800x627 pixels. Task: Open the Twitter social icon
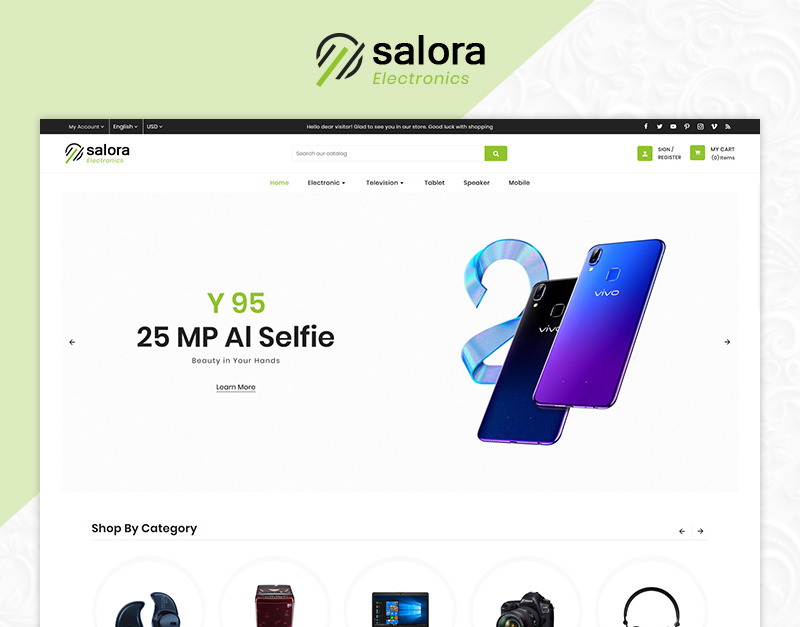(659, 127)
